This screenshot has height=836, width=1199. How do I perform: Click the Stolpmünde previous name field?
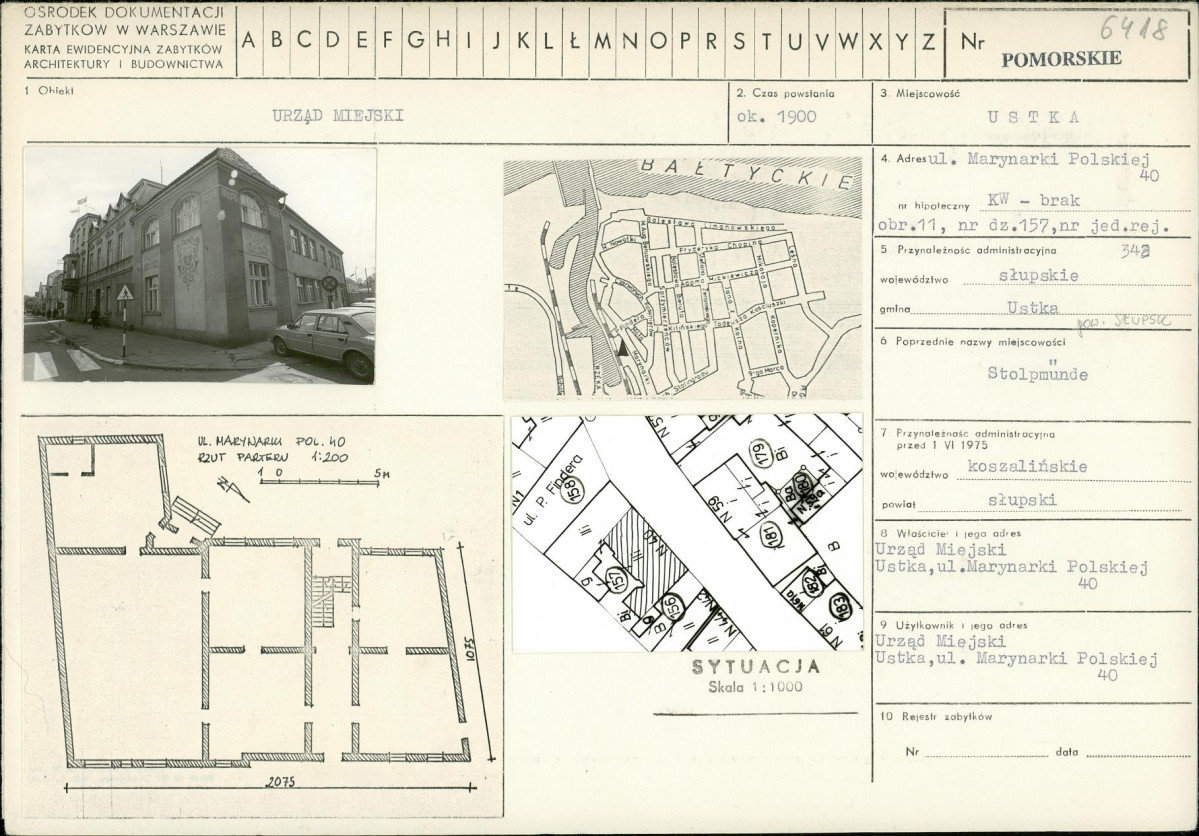click(x=1037, y=374)
